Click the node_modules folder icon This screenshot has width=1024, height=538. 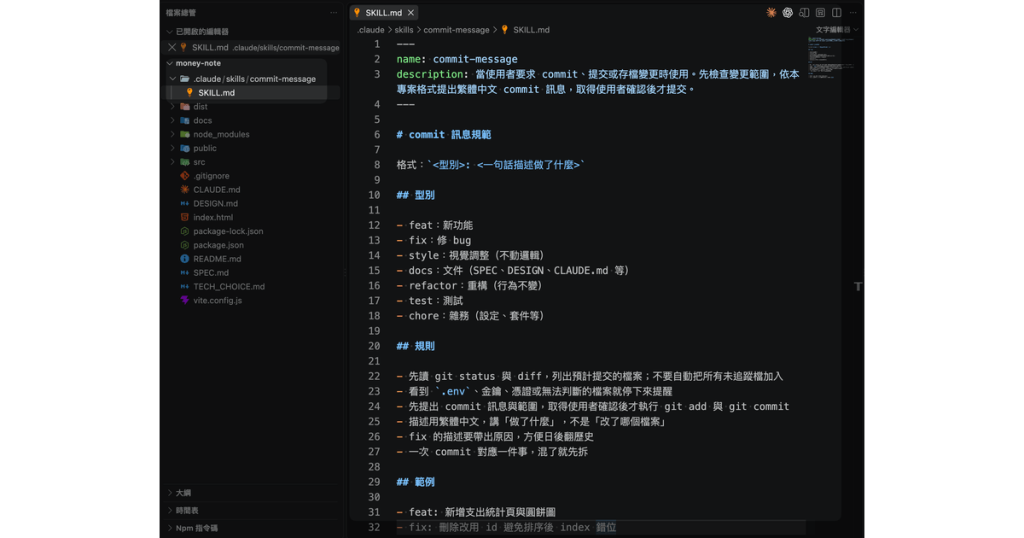[x=185, y=134]
